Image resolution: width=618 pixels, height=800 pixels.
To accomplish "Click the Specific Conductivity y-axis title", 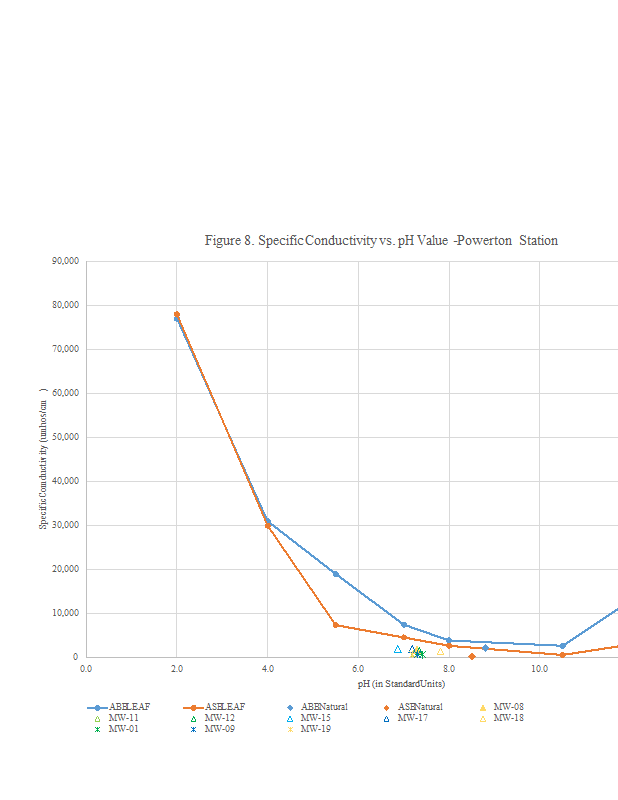I will click(x=43, y=458).
